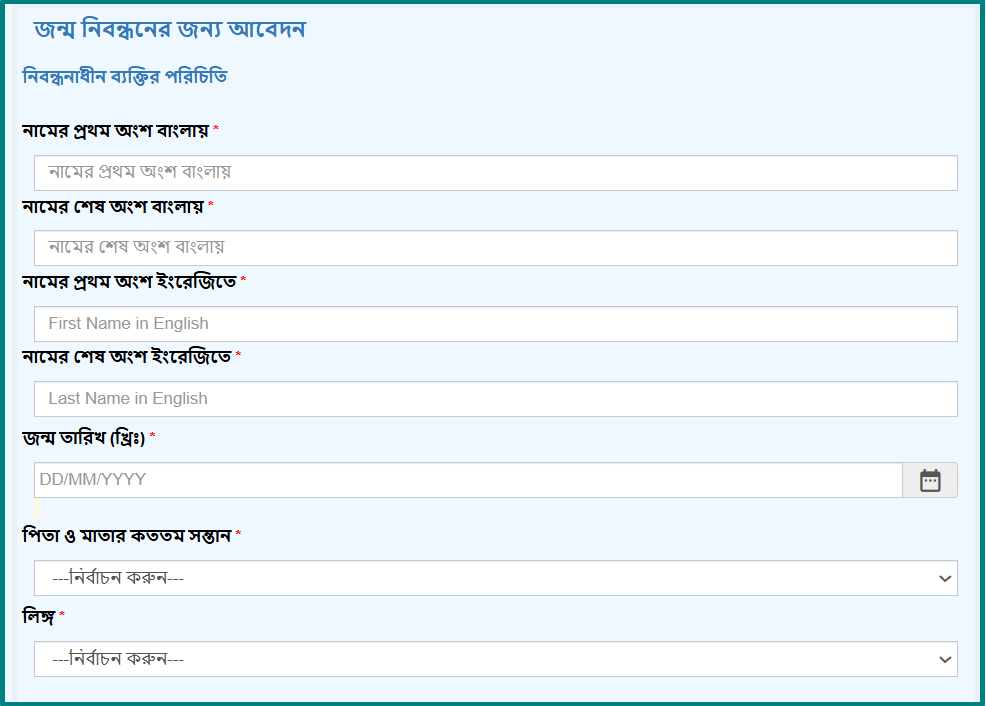Expand the gender dropdown using its chevron arrow
986x706 pixels.
(943, 658)
